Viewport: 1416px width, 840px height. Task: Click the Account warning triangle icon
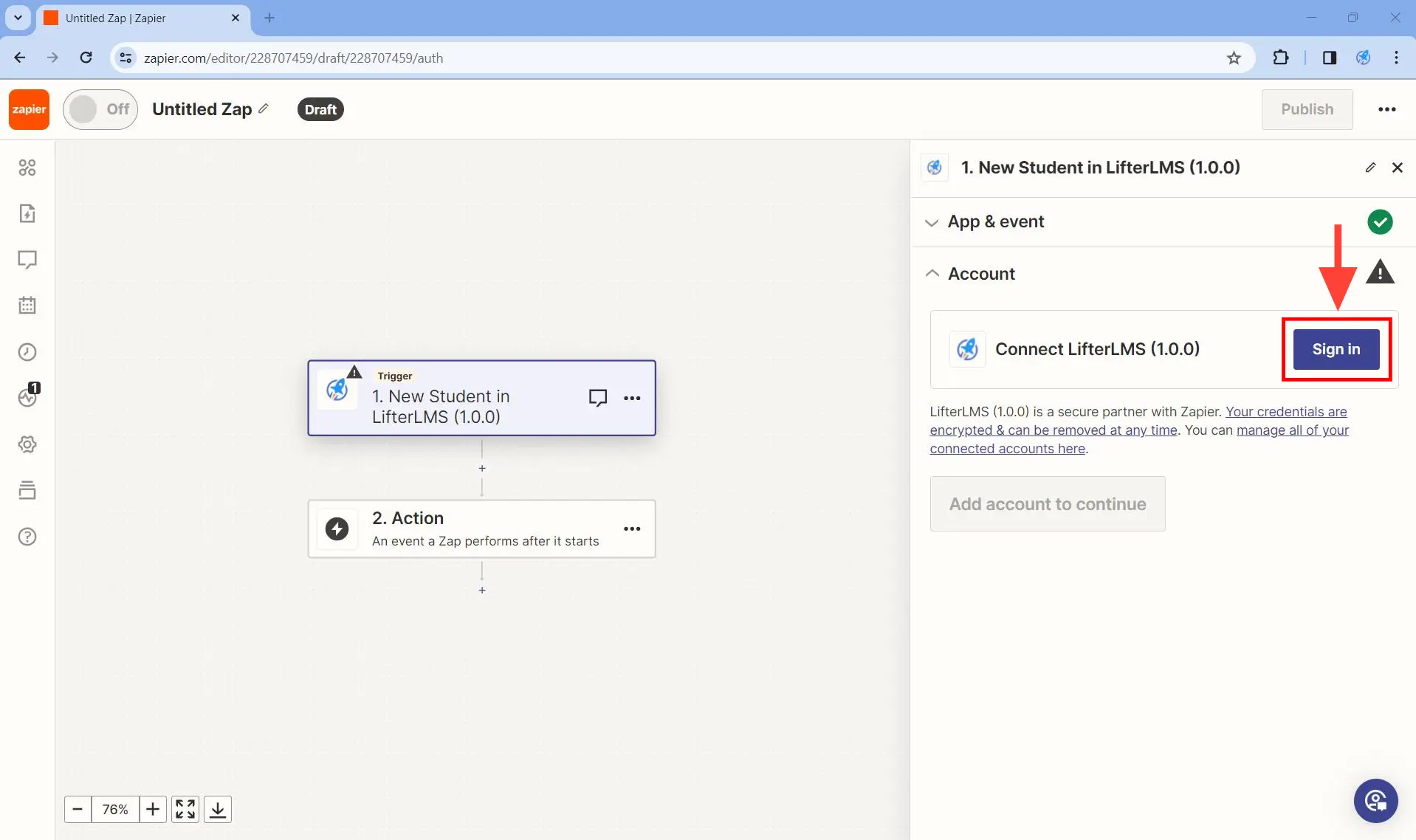pyautogui.click(x=1379, y=273)
